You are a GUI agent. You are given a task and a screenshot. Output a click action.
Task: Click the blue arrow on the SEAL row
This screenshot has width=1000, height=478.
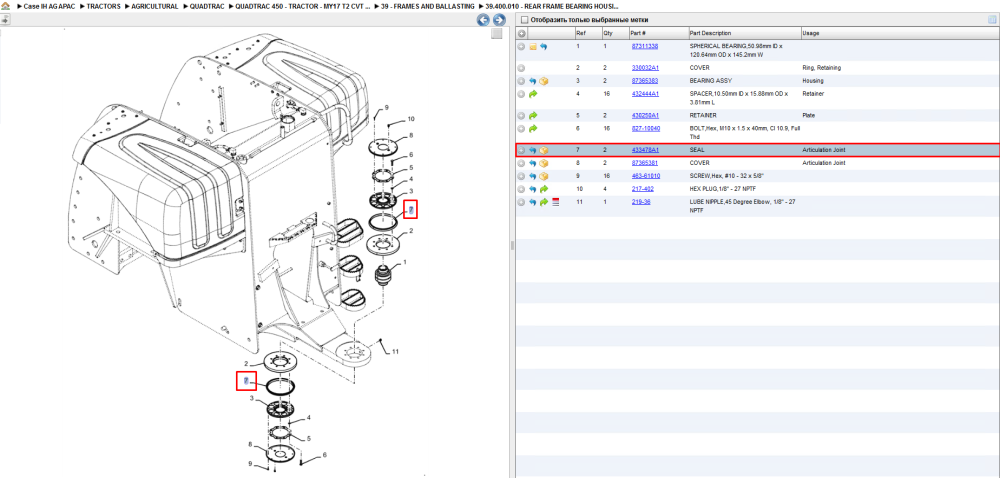pos(533,150)
